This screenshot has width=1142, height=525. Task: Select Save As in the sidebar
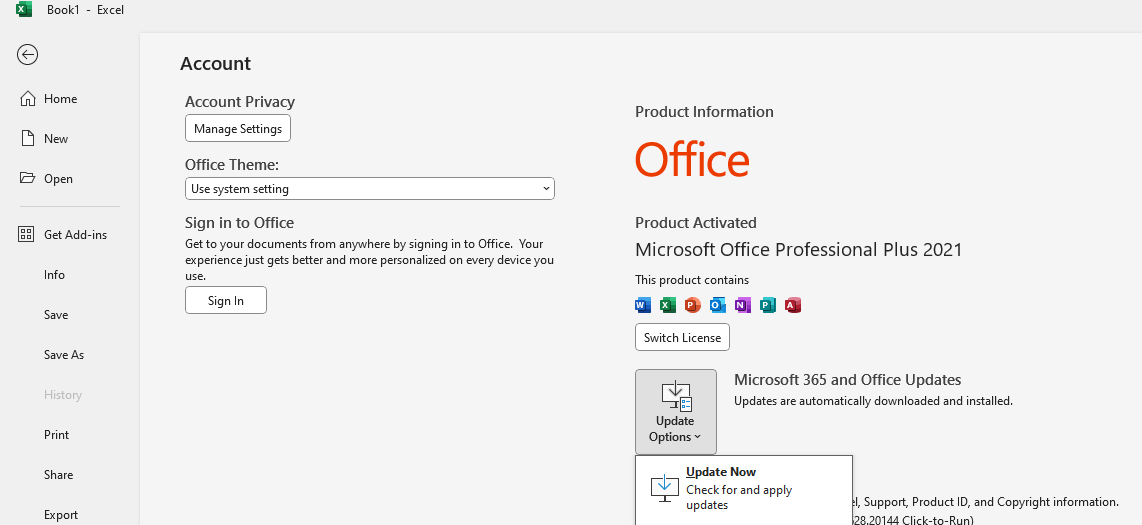64,355
